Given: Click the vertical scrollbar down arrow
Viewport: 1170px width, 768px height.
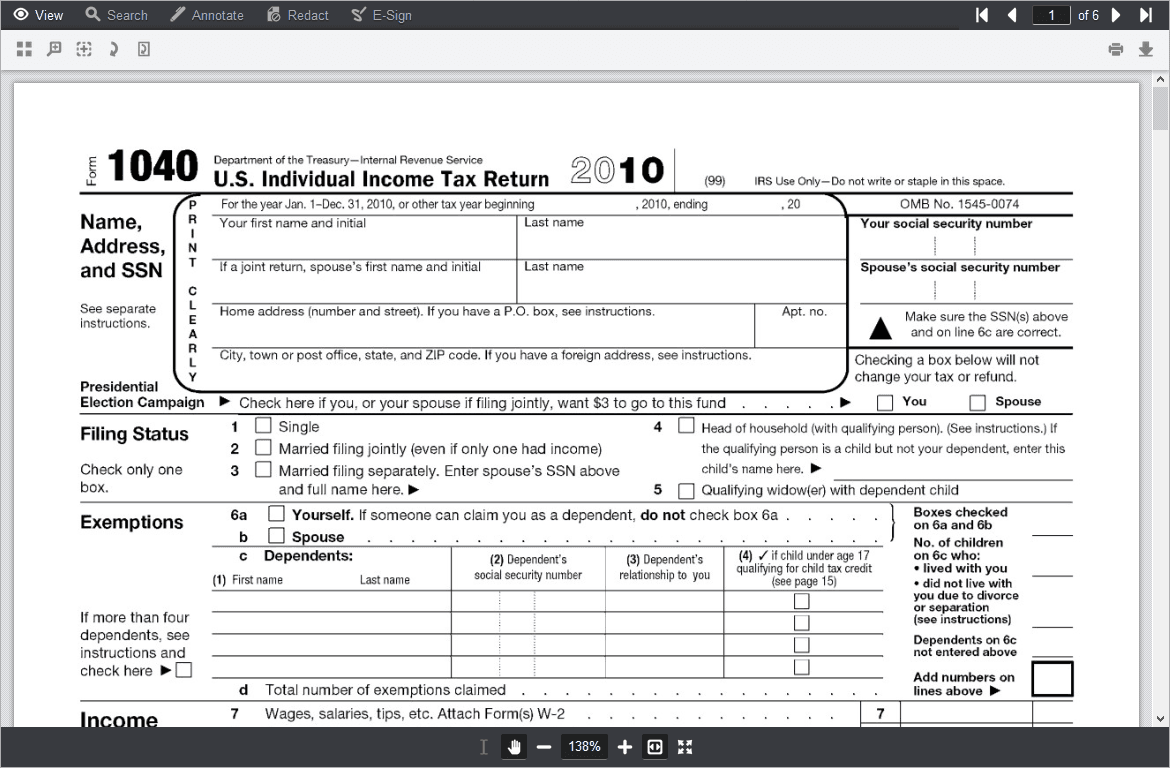Looking at the screenshot, I should tap(1160, 719).
